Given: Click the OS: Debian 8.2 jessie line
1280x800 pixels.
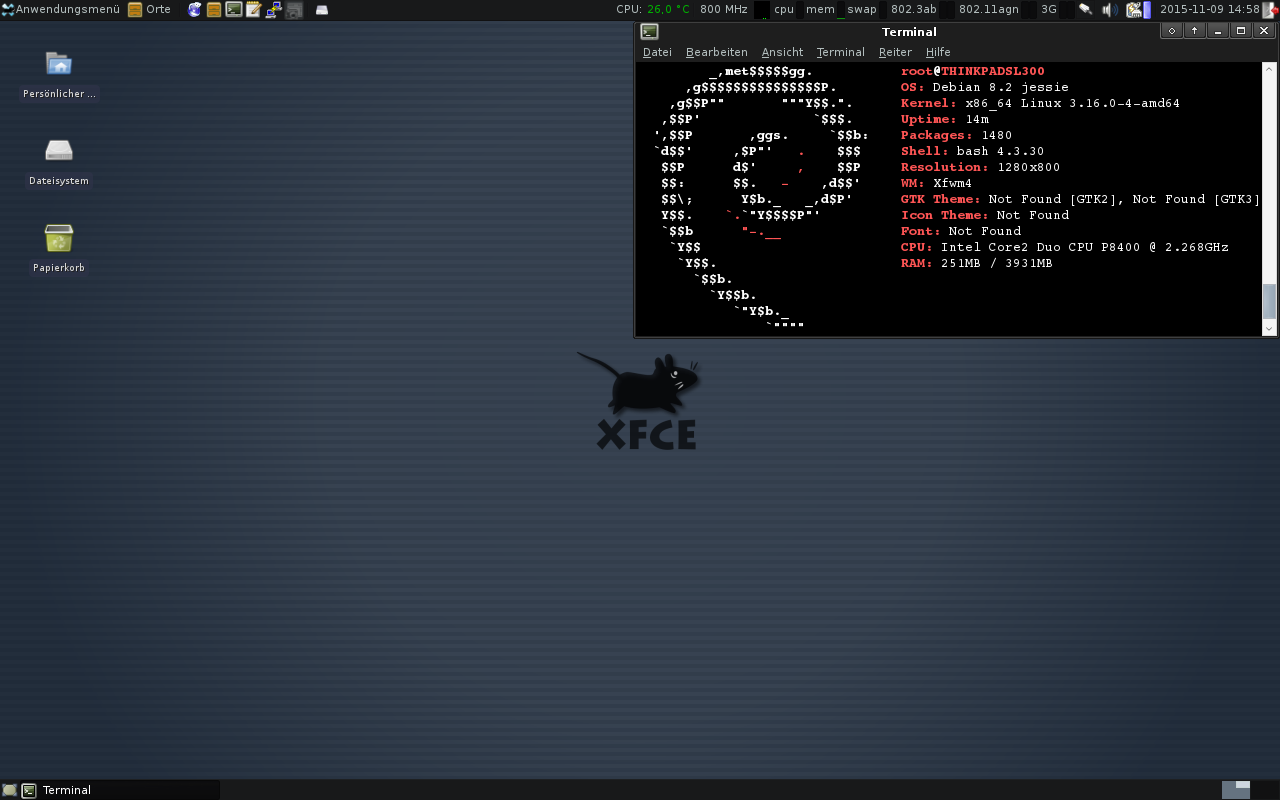Looking at the screenshot, I should pos(984,87).
